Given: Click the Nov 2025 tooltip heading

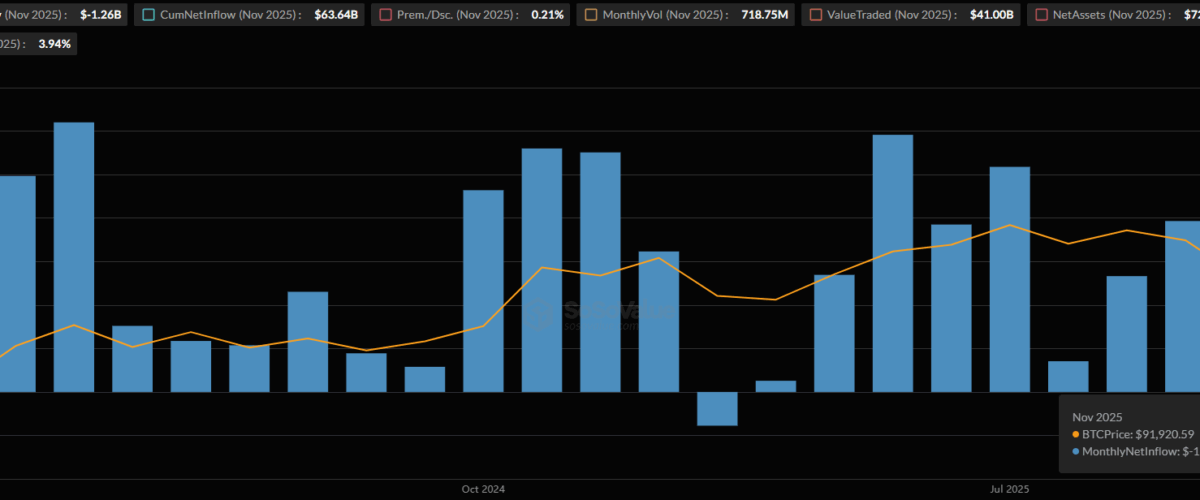Looking at the screenshot, I should pos(1097,416).
